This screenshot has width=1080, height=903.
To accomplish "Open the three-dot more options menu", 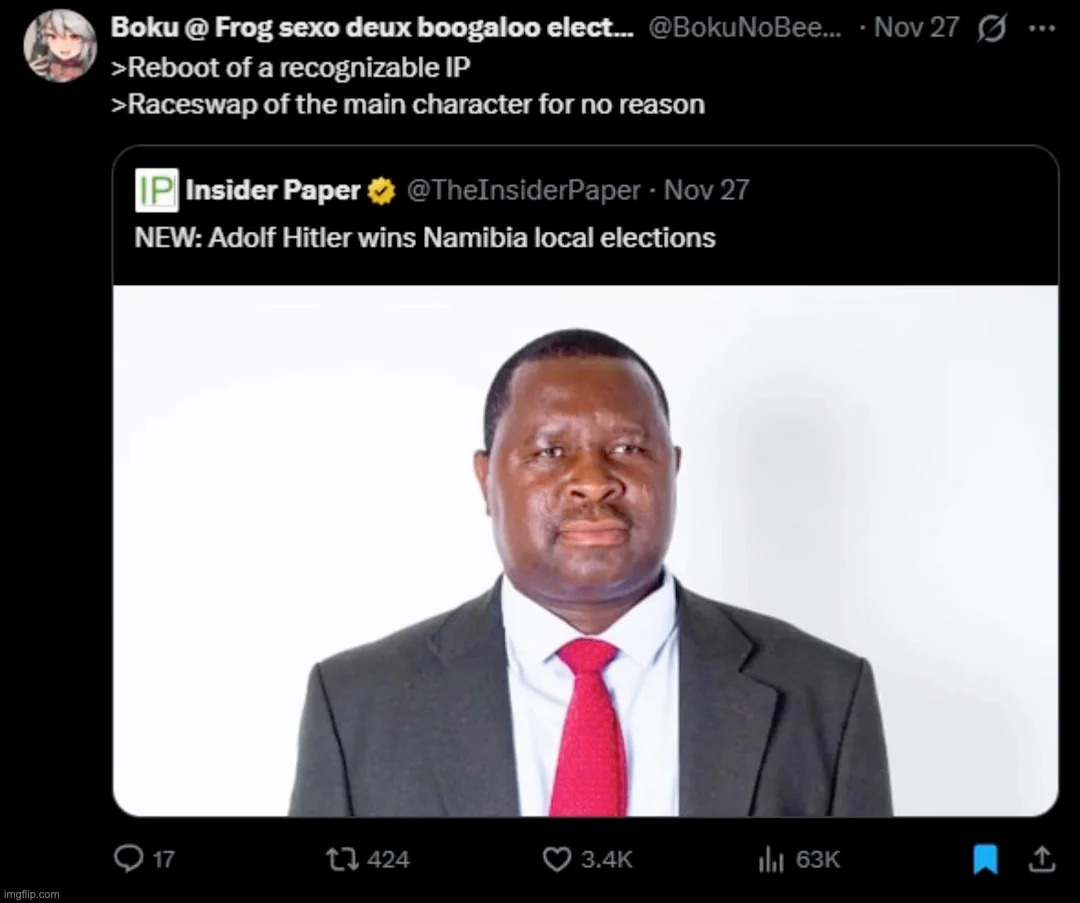I will 1041,27.
